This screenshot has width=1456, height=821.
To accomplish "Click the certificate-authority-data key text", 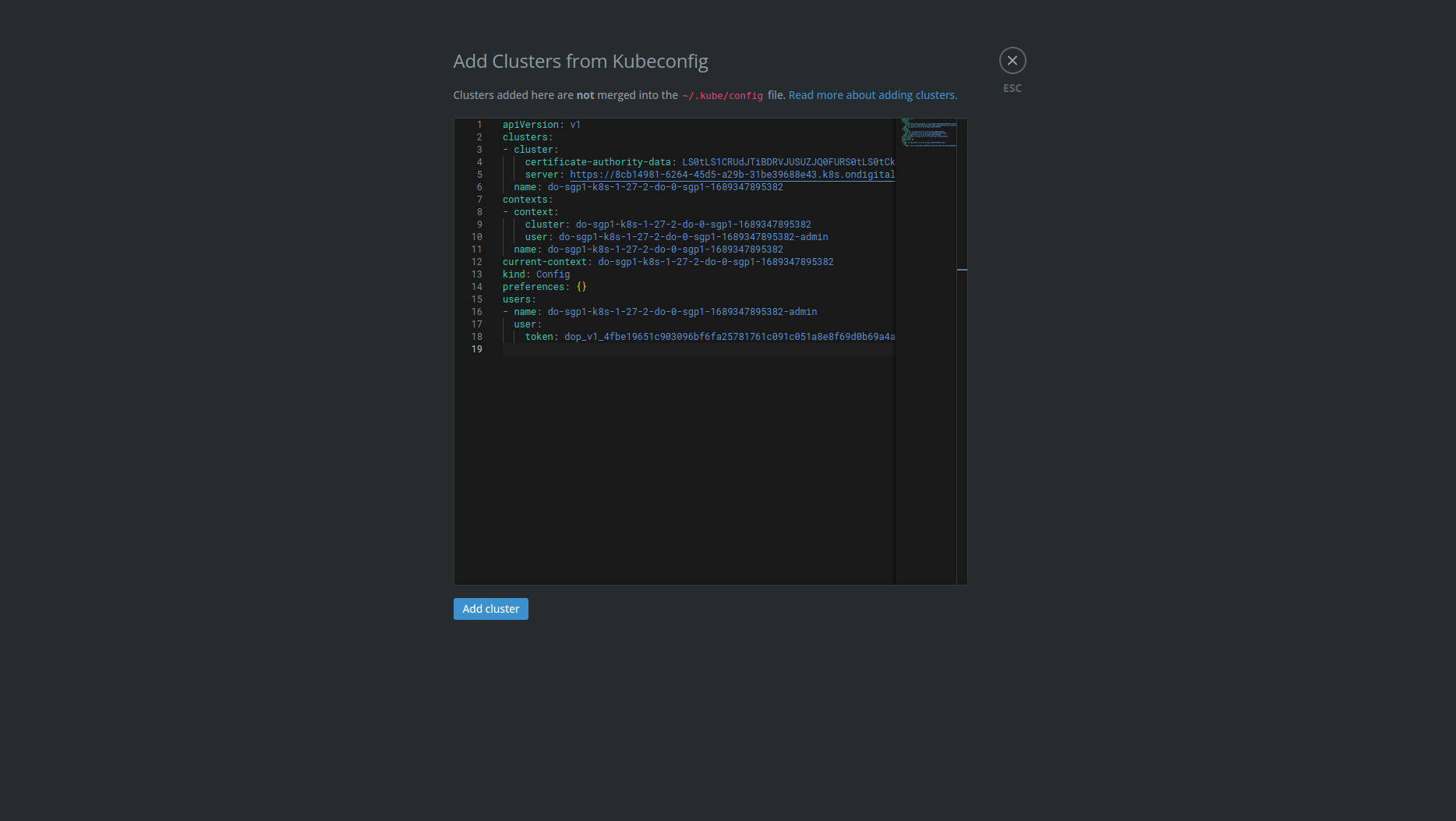I will (597, 162).
